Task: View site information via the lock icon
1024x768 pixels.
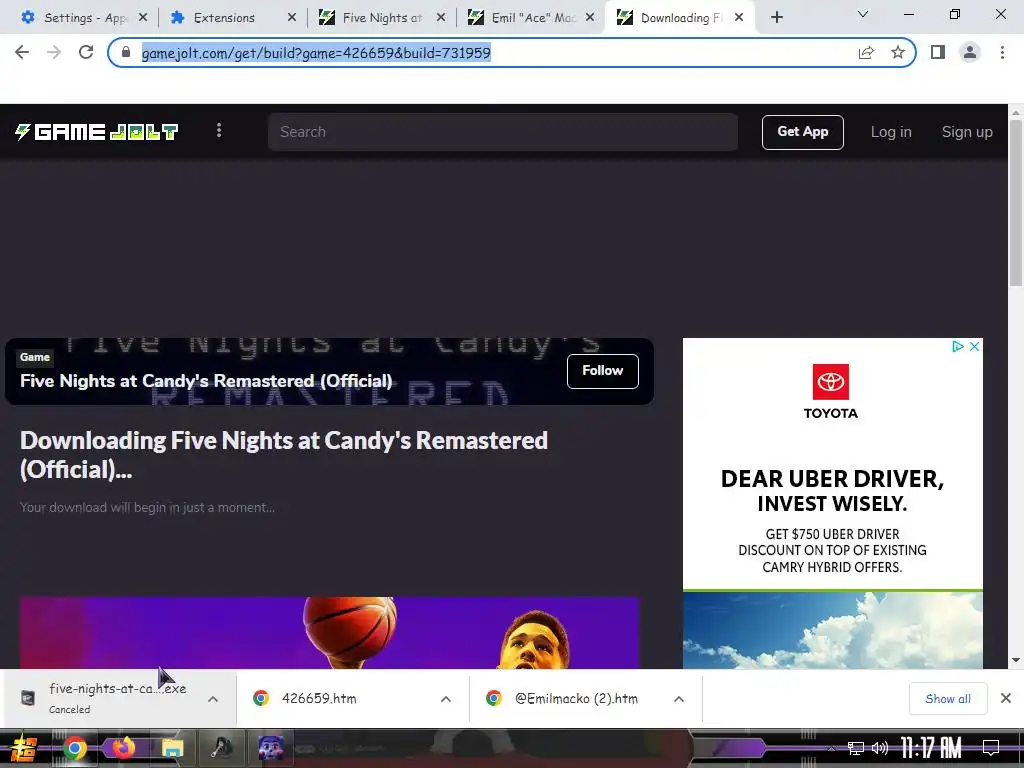Action: pyautogui.click(x=126, y=52)
